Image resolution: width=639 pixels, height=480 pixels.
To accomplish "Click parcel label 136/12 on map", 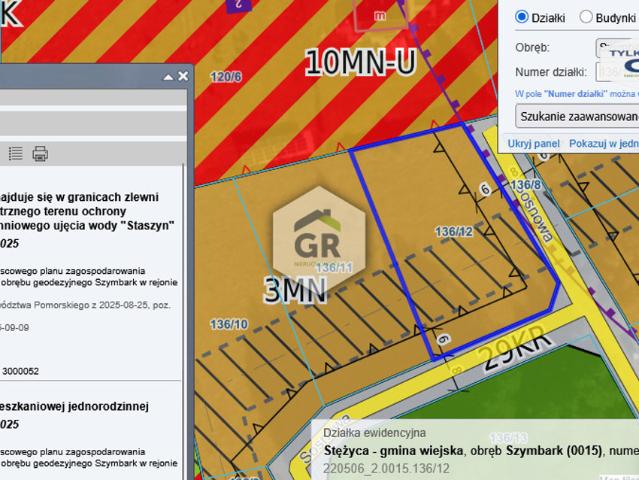I will [454, 232].
